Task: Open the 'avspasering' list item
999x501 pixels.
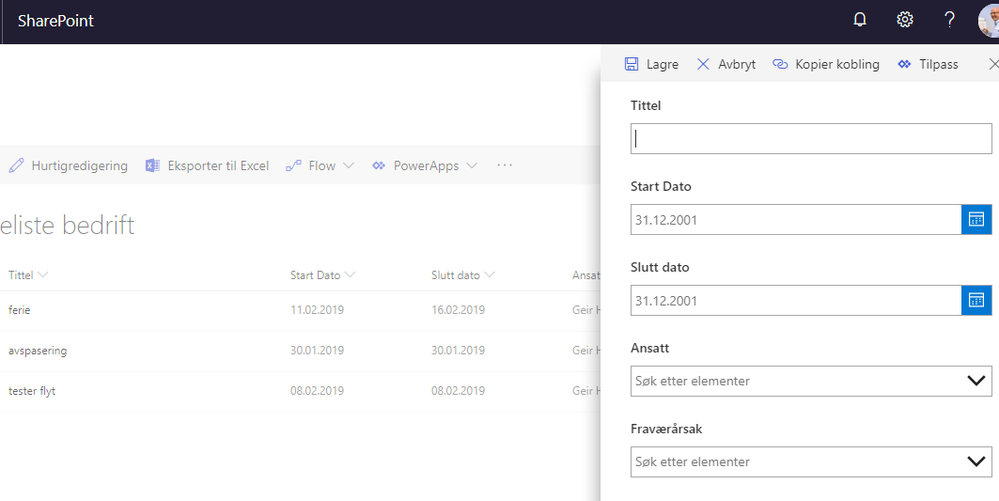Action: coord(38,351)
